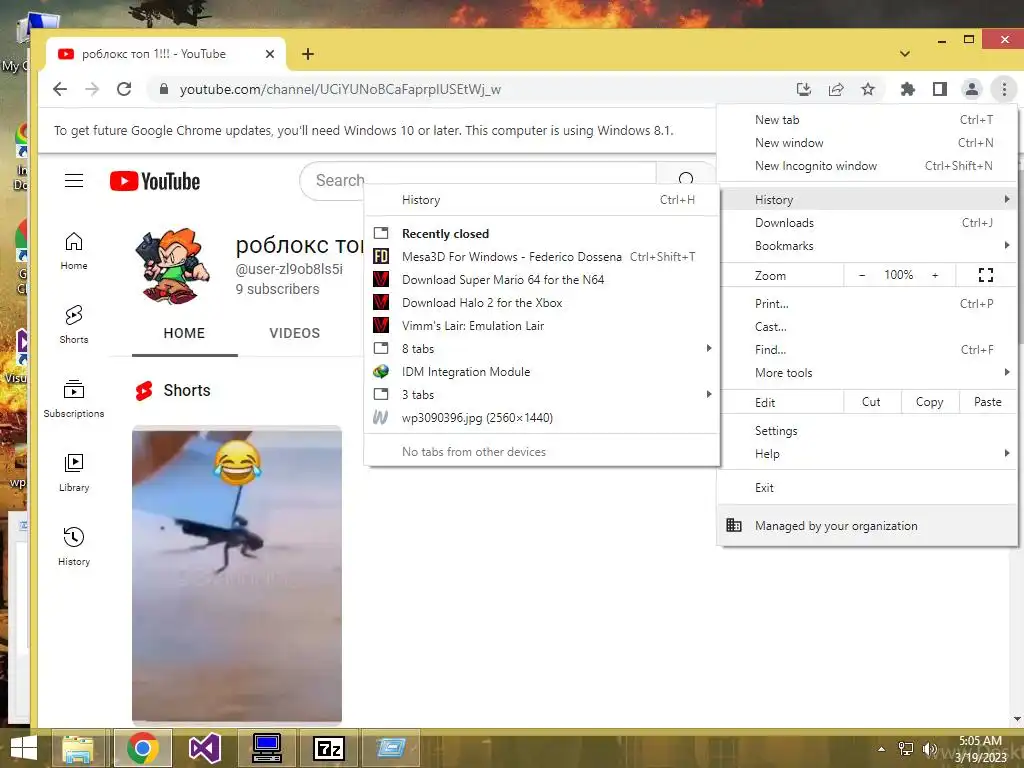Click the channel avatar image
1024x768 pixels.
pyautogui.click(x=172, y=266)
